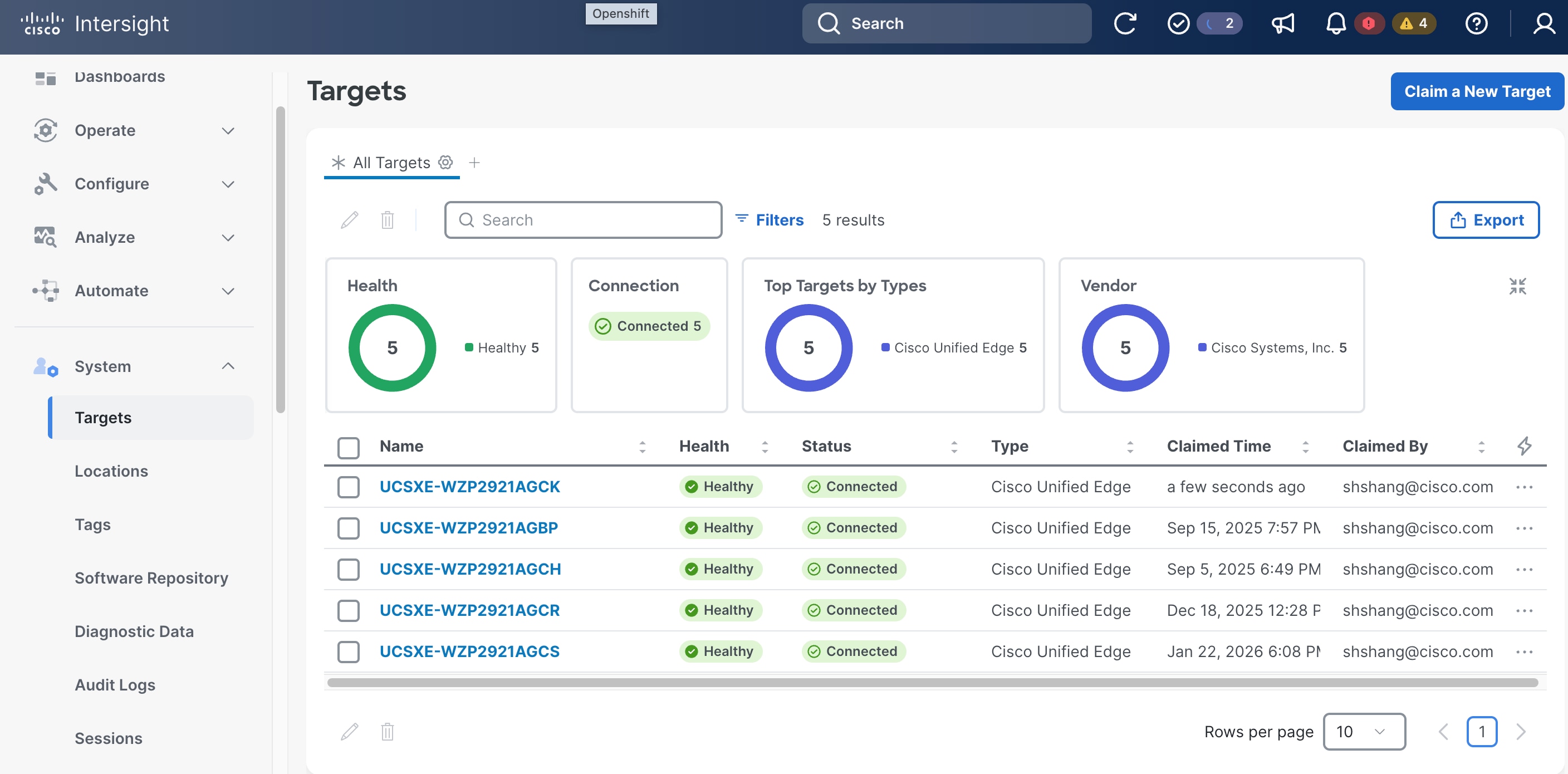Select checkbox for UCSXE-WZP2921AGCR
1568x774 pixels.
pos(348,610)
